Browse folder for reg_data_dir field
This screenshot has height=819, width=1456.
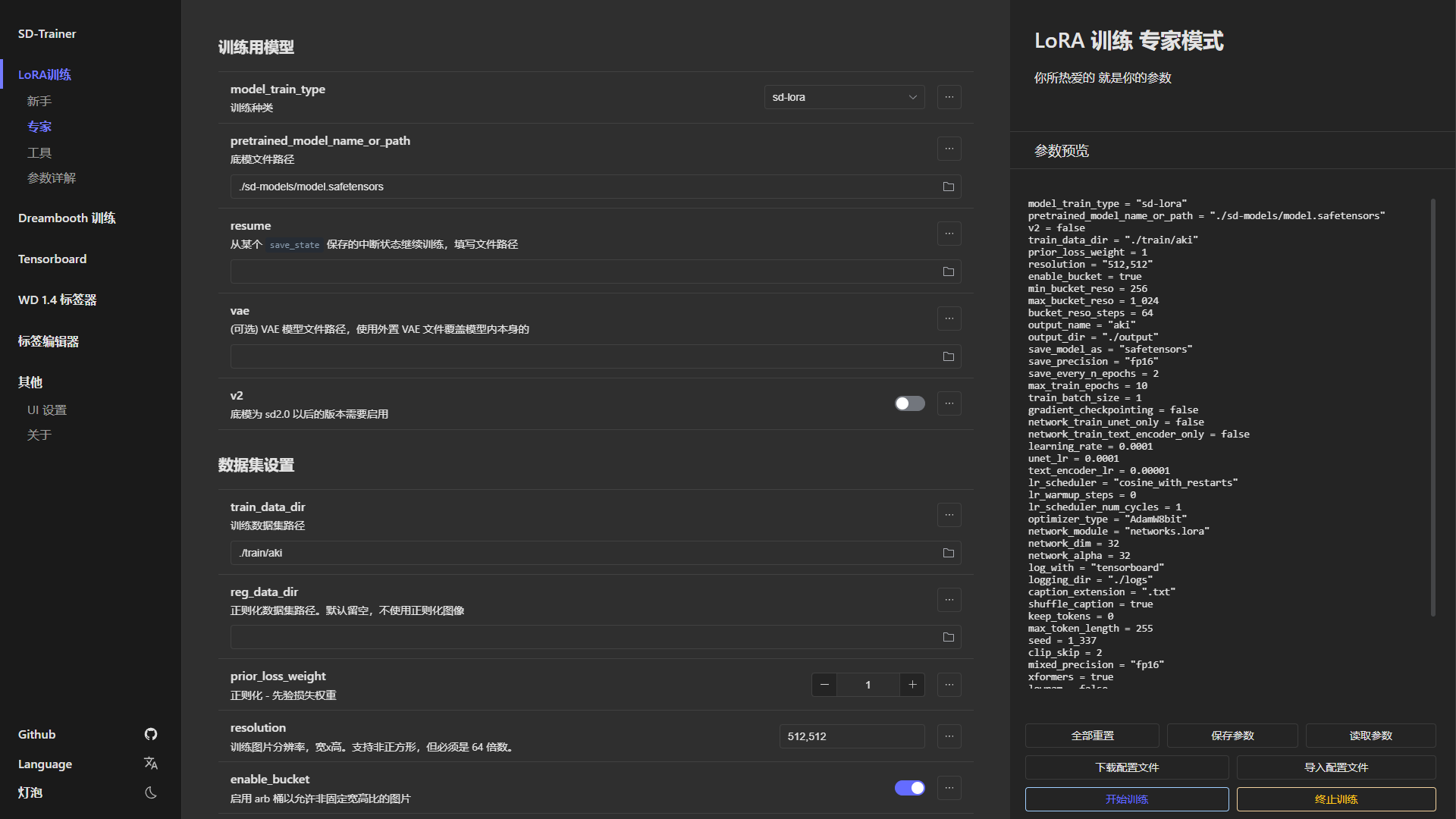[x=948, y=637]
